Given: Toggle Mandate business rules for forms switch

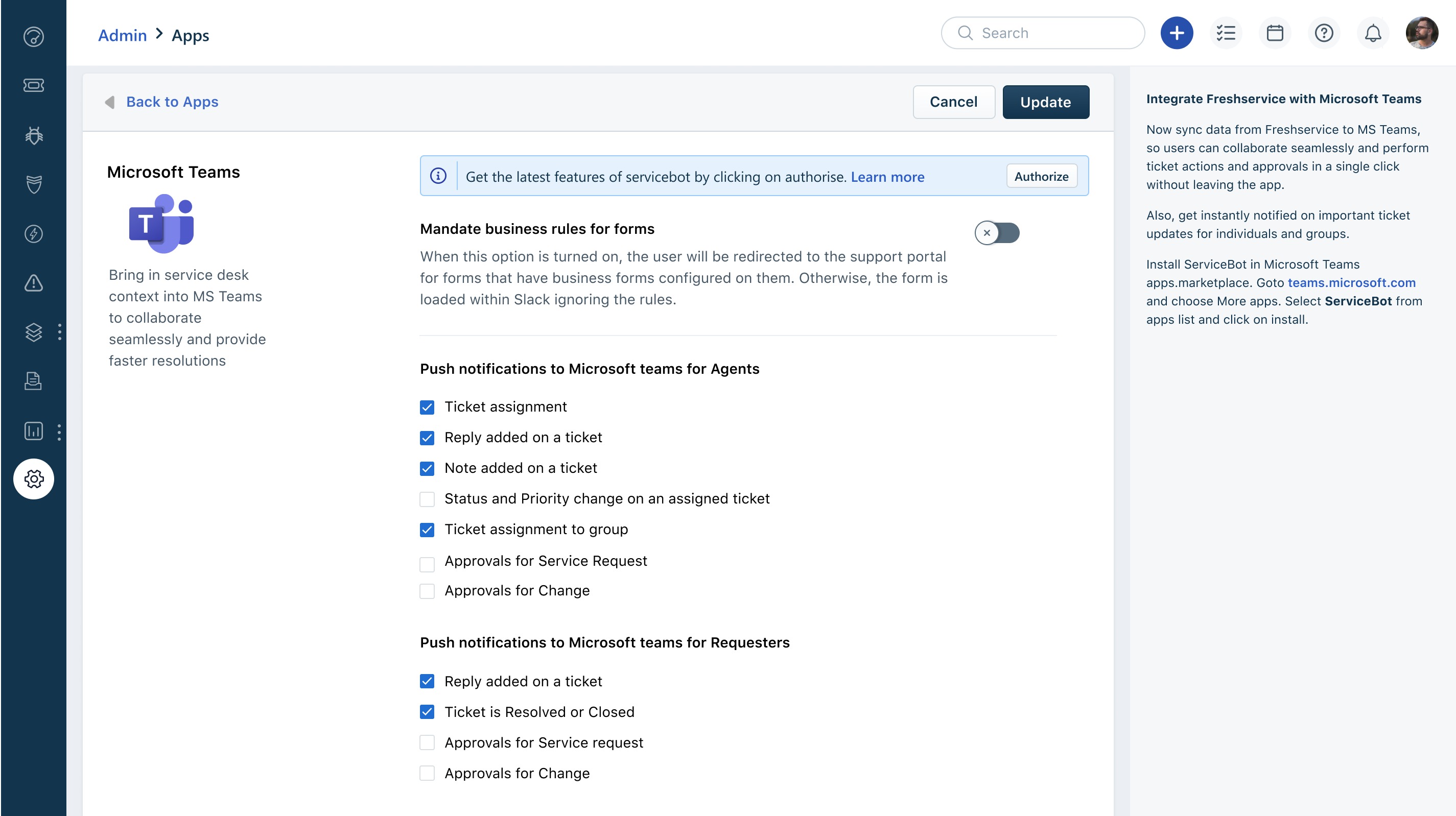Looking at the screenshot, I should (997, 233).
